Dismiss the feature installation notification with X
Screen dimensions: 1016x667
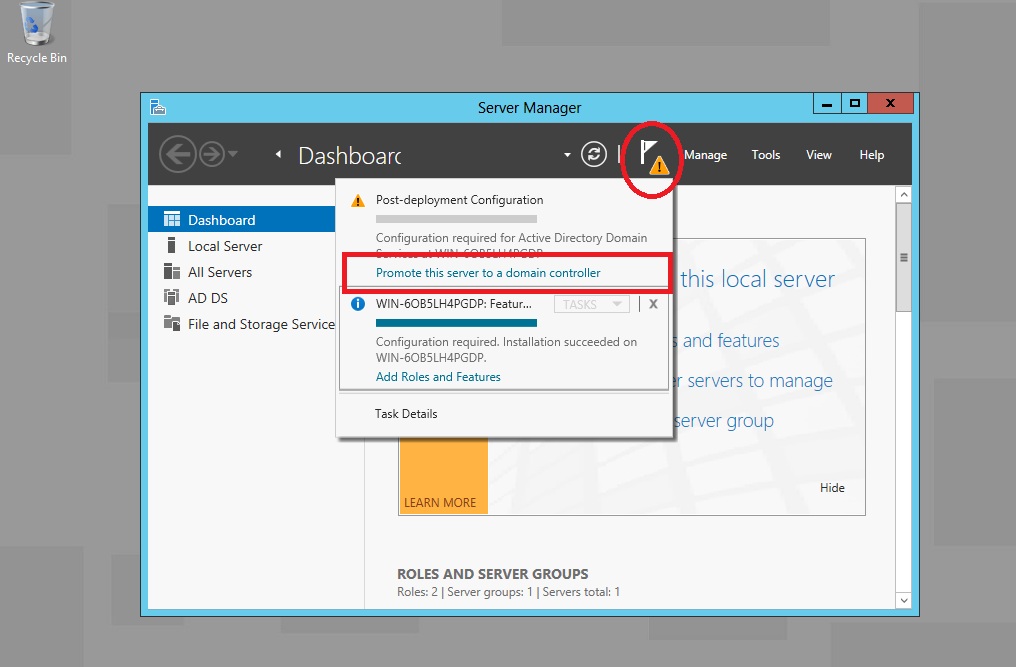coord(653,304)
